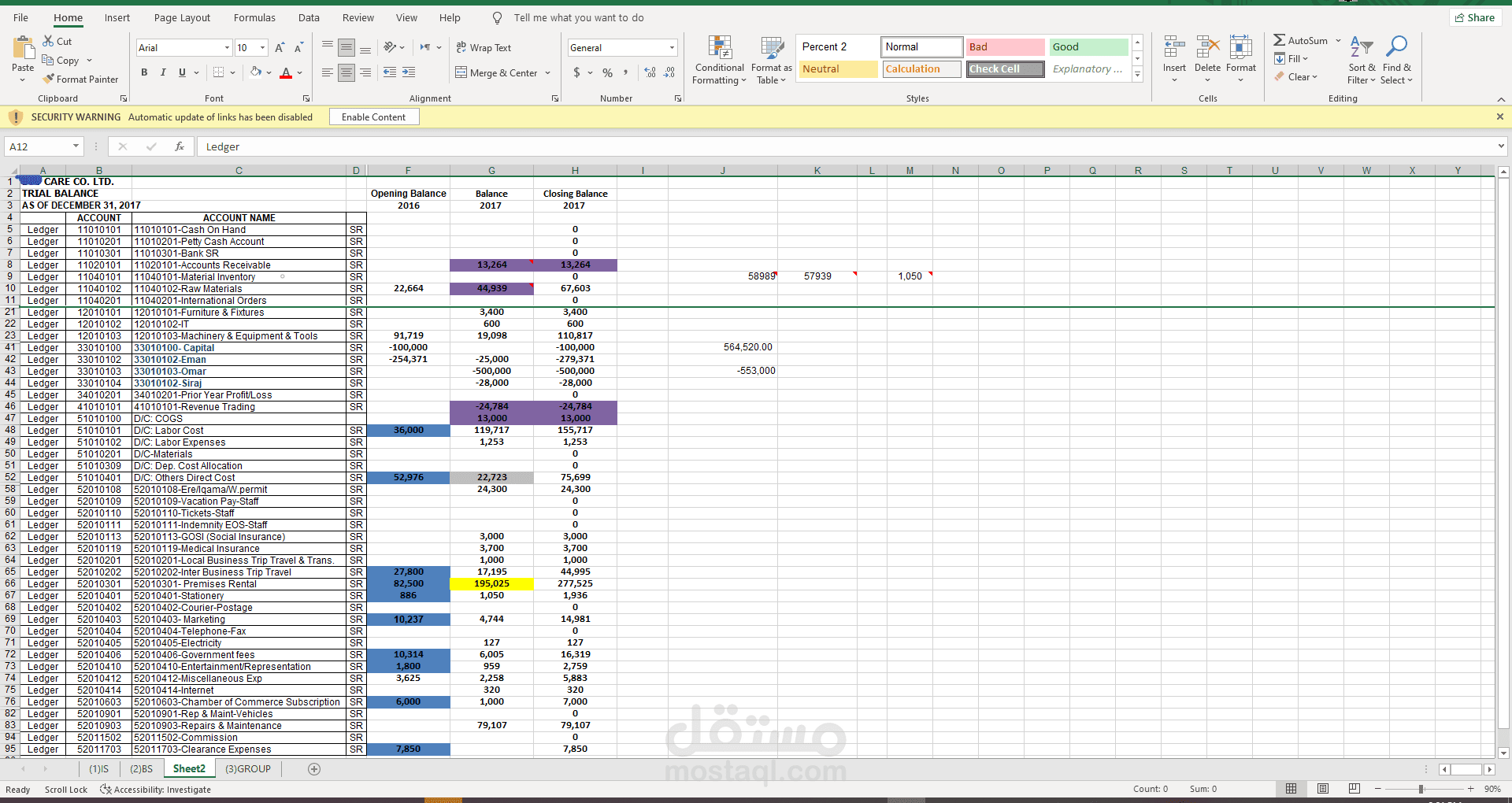Open the Insert ribbon tab

tap(117, 17)
